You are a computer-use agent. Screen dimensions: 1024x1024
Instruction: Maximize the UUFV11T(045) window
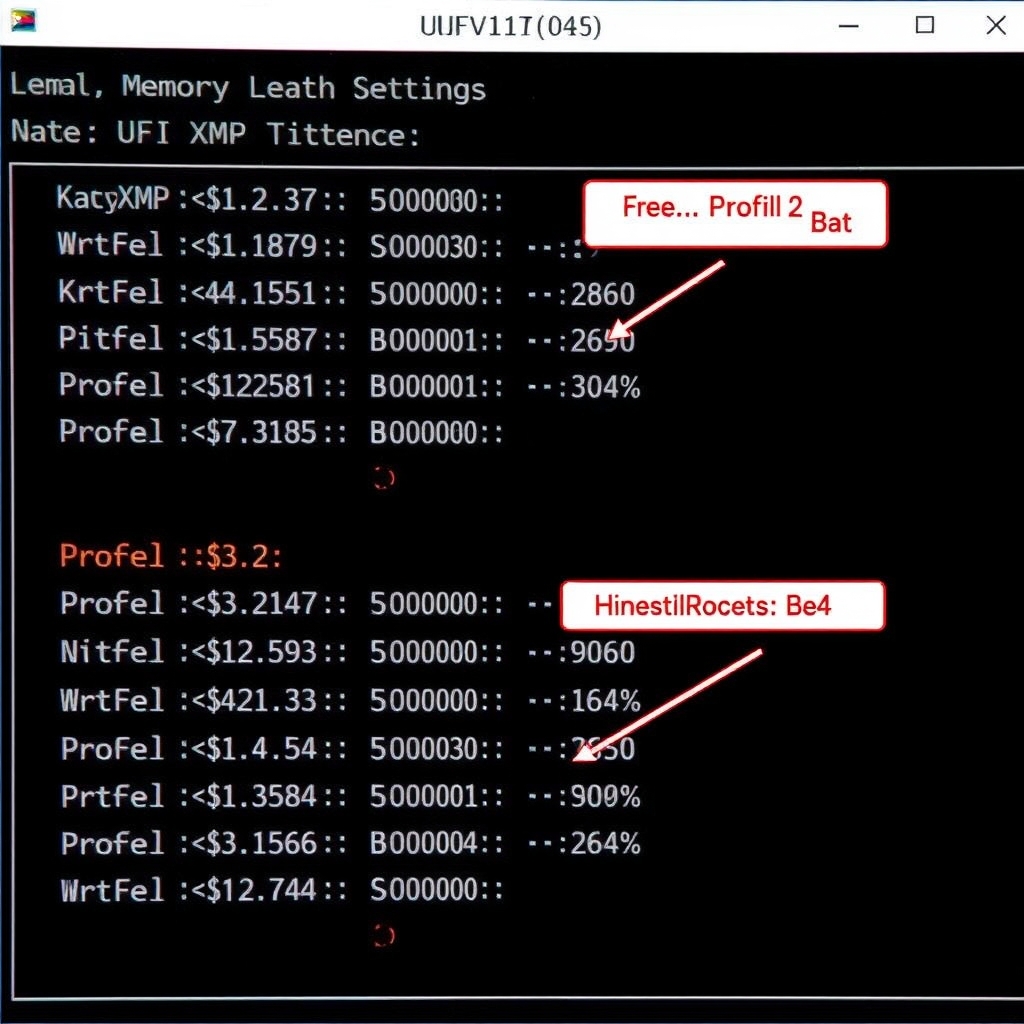click(x=924, y=25)
